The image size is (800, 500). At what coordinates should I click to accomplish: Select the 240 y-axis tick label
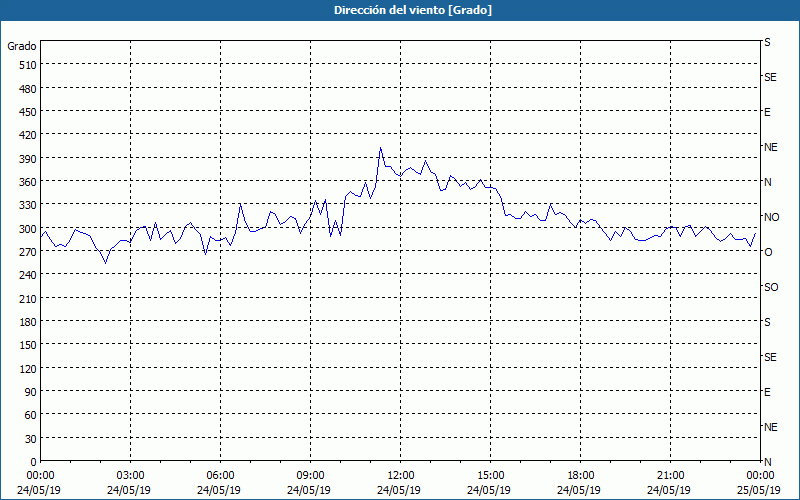29,276
